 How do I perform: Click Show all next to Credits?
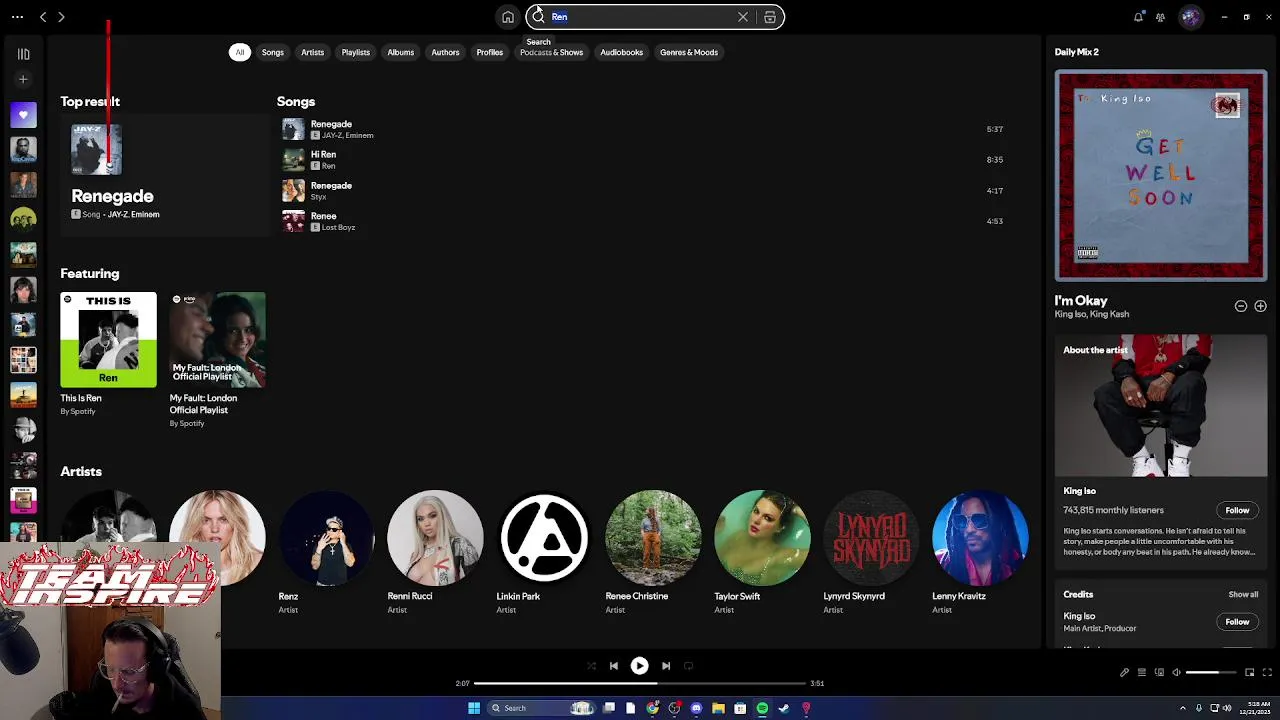tap(1243, 595)
